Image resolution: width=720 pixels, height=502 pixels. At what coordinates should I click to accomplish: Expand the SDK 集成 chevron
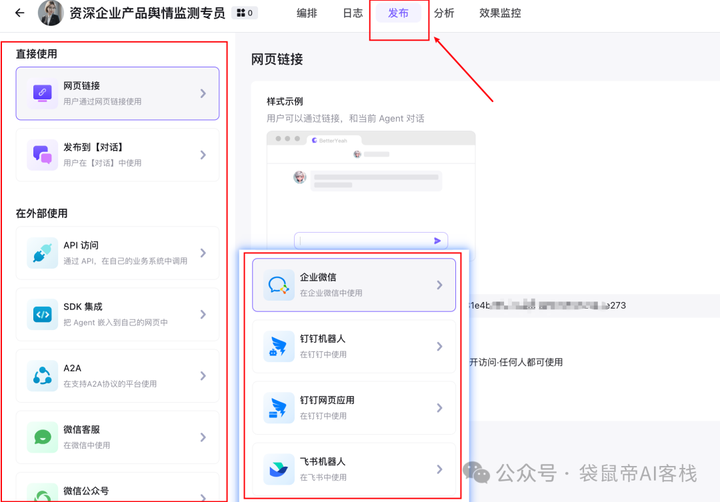[203, 315]
